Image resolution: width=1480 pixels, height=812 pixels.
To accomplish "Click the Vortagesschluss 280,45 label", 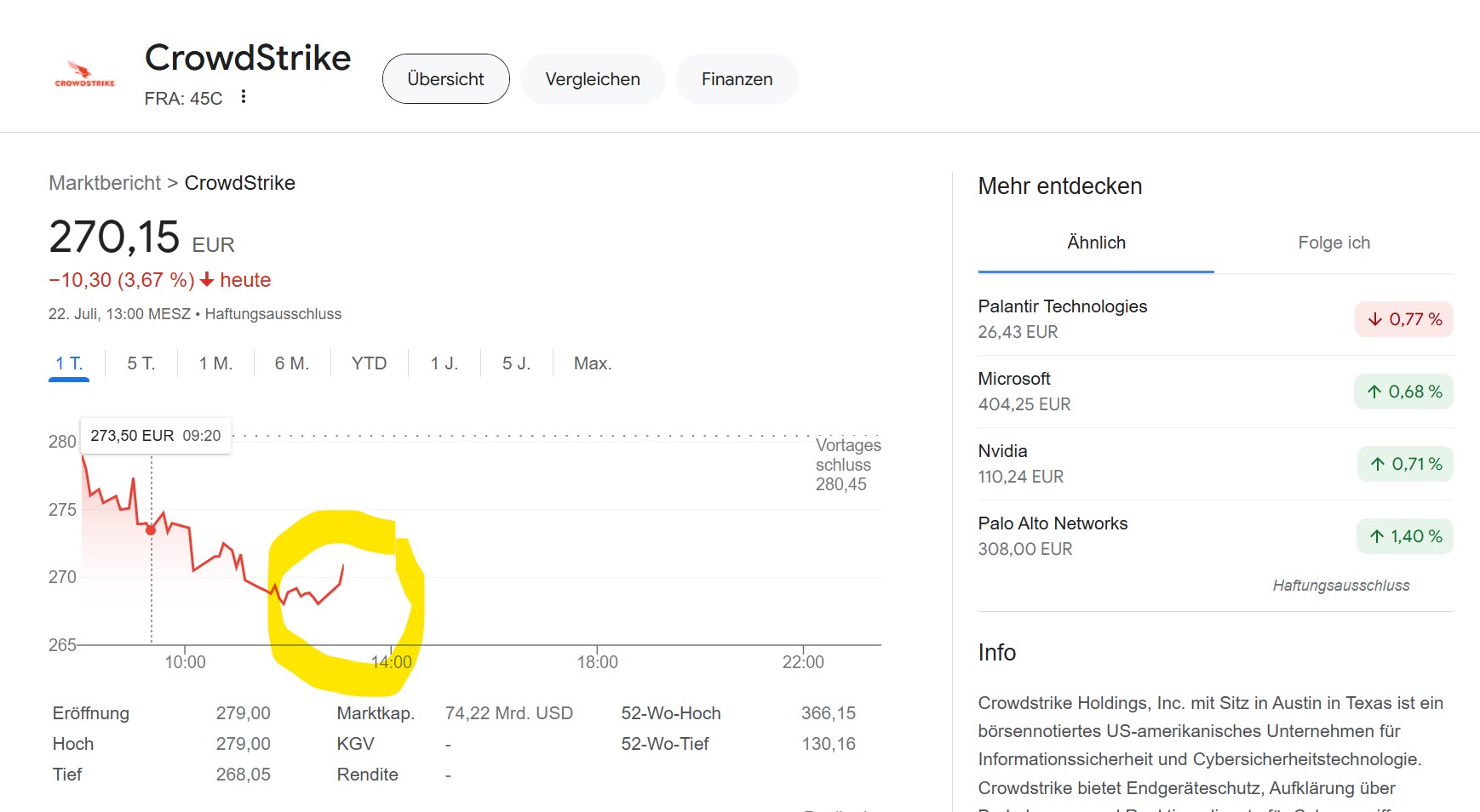I will pyautogui.click(x=847, y=465).
